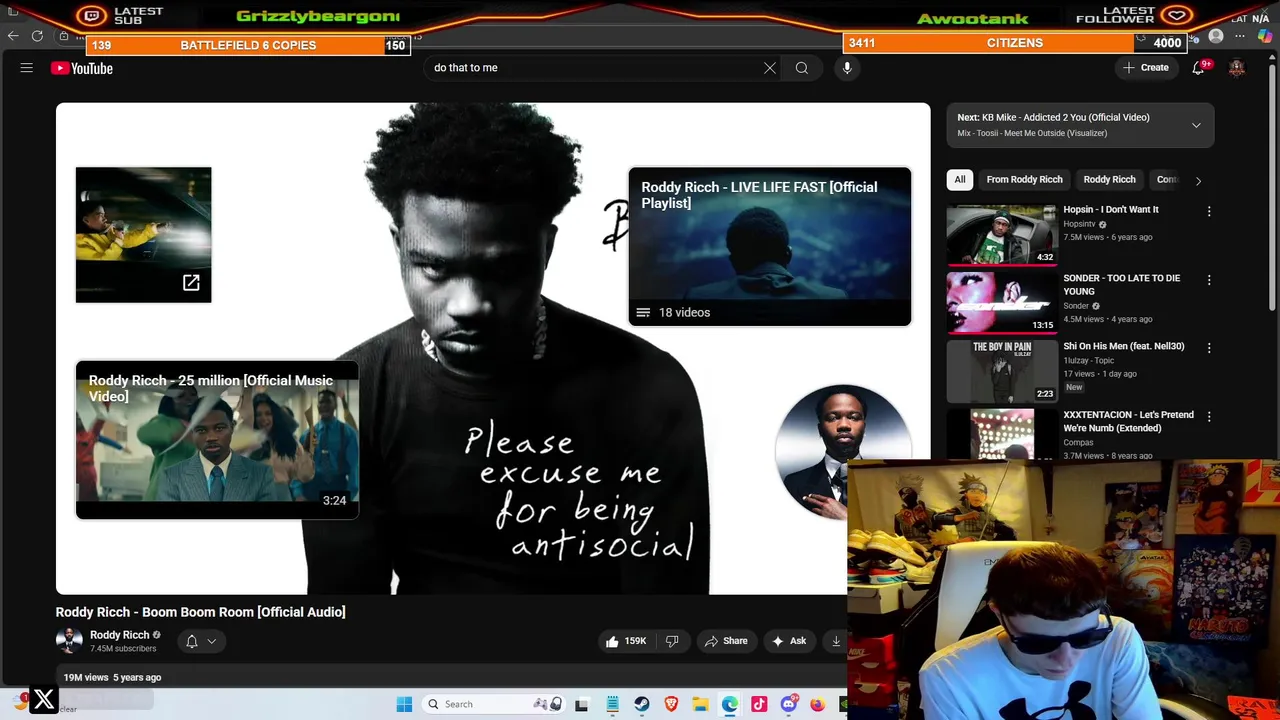The image size is (1280, 720).
Task: Click the Share button
Action: (726, 641)
